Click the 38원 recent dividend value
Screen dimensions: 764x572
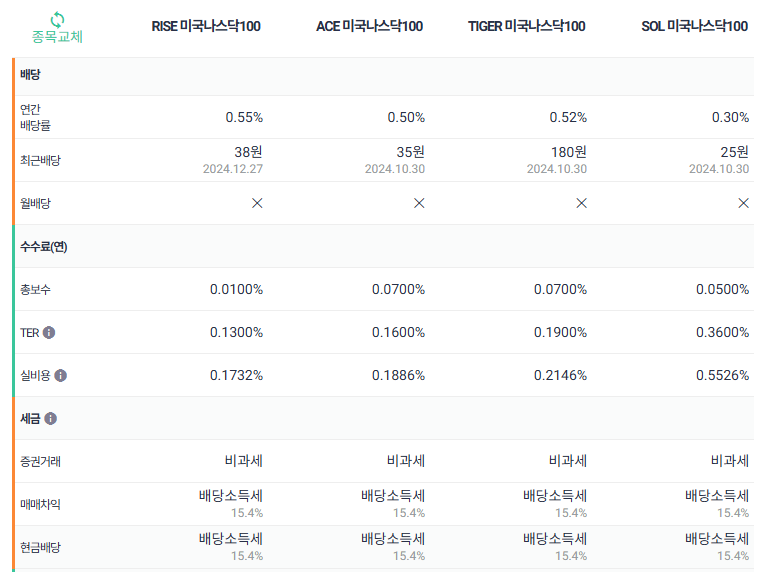coord(248,152)
